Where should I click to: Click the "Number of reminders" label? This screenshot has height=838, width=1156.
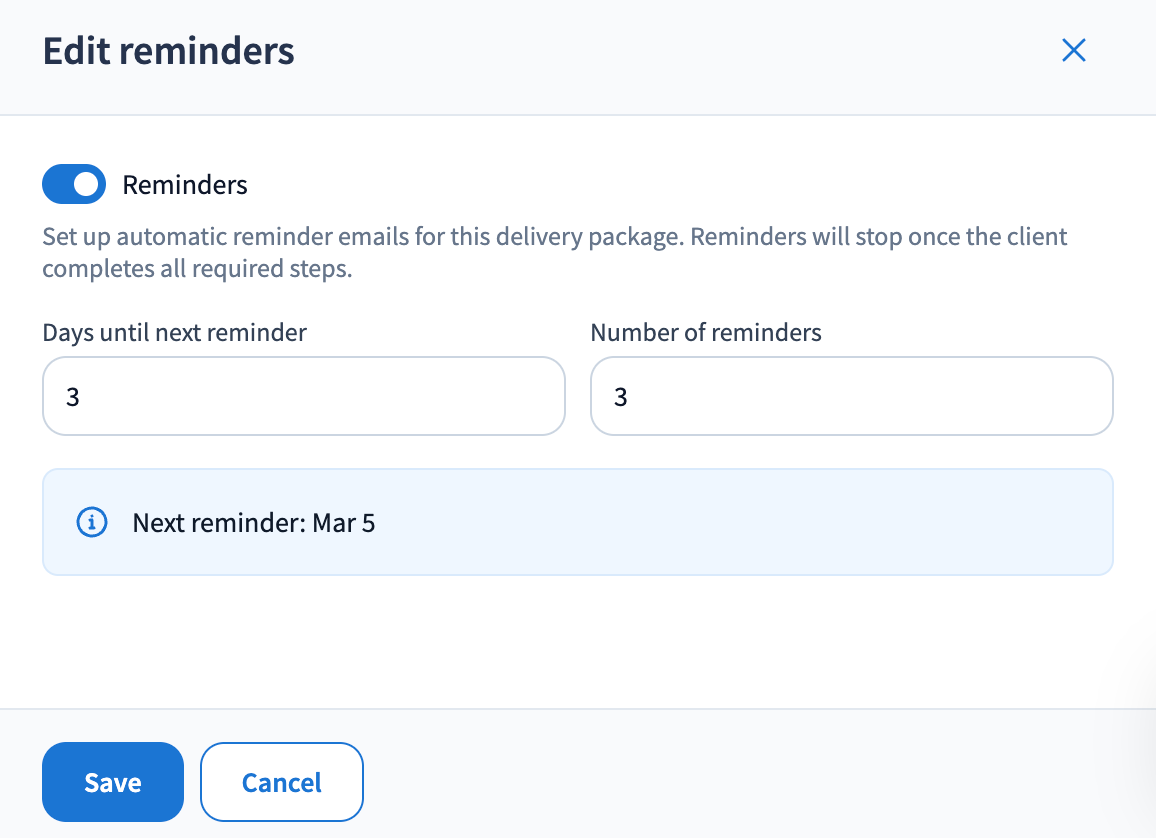[x=706, y=333]
